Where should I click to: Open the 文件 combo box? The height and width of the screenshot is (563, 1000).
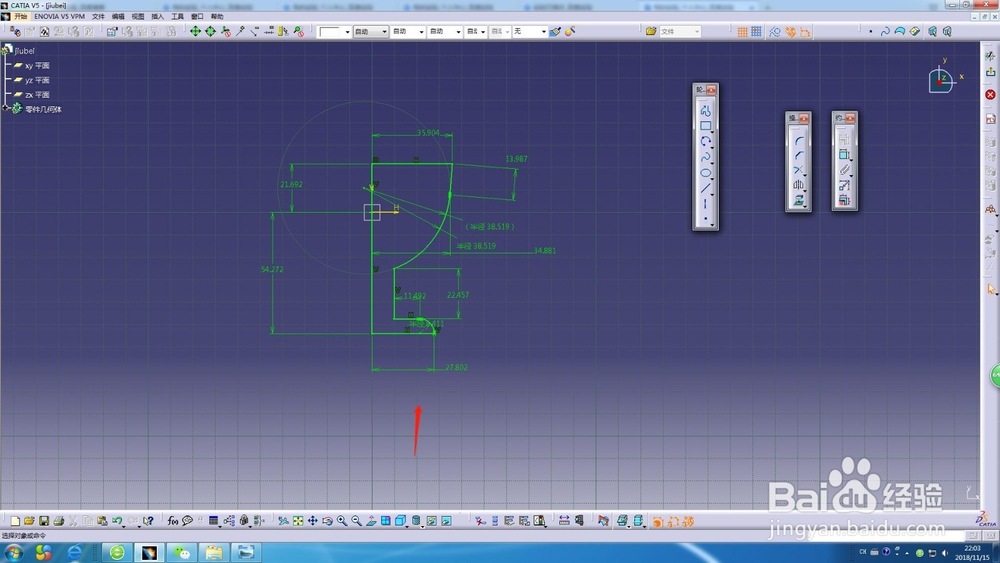[680, 31]
